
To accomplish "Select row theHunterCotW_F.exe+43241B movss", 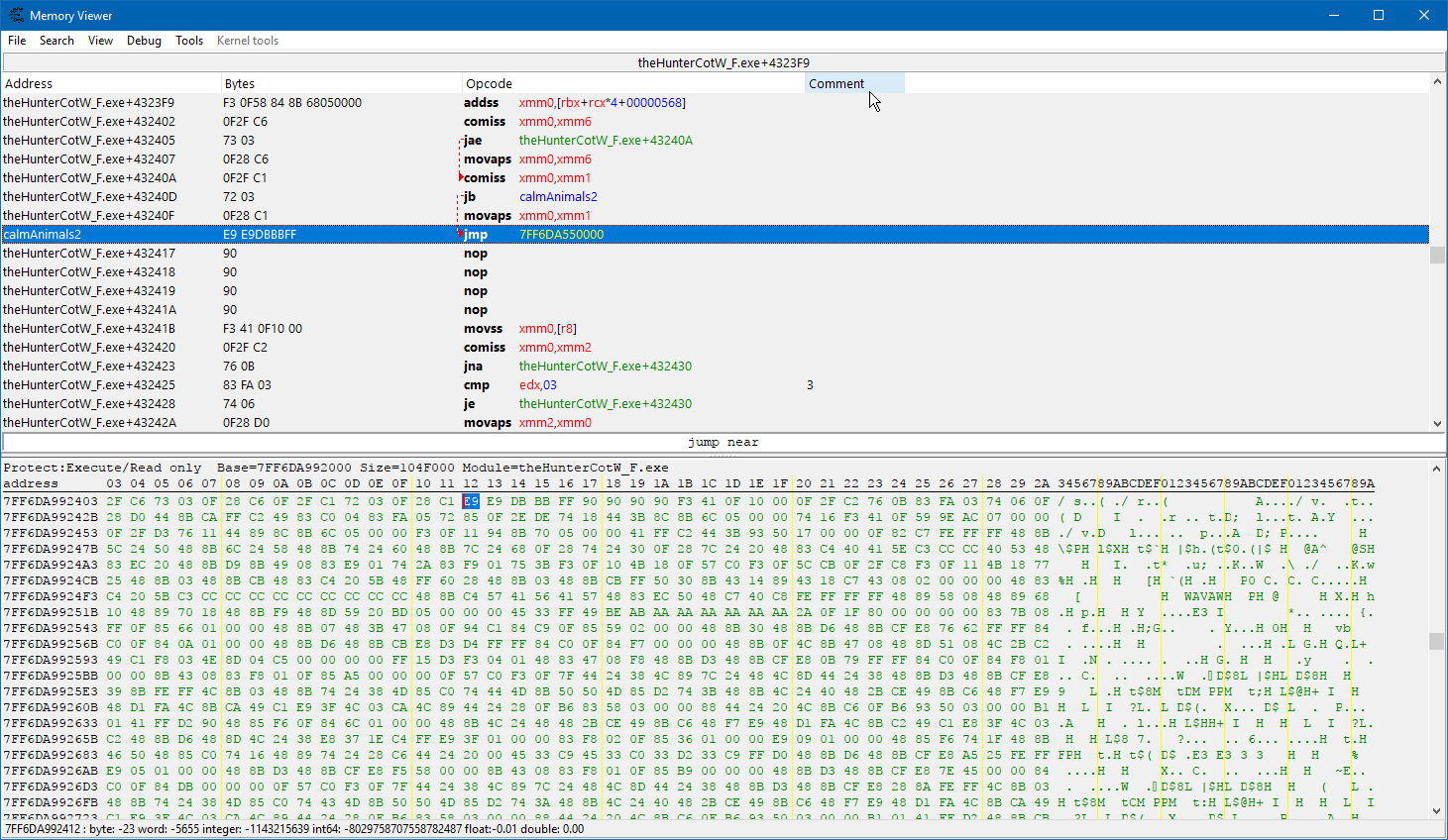I will pyautogui.click(x=715, y=329).
